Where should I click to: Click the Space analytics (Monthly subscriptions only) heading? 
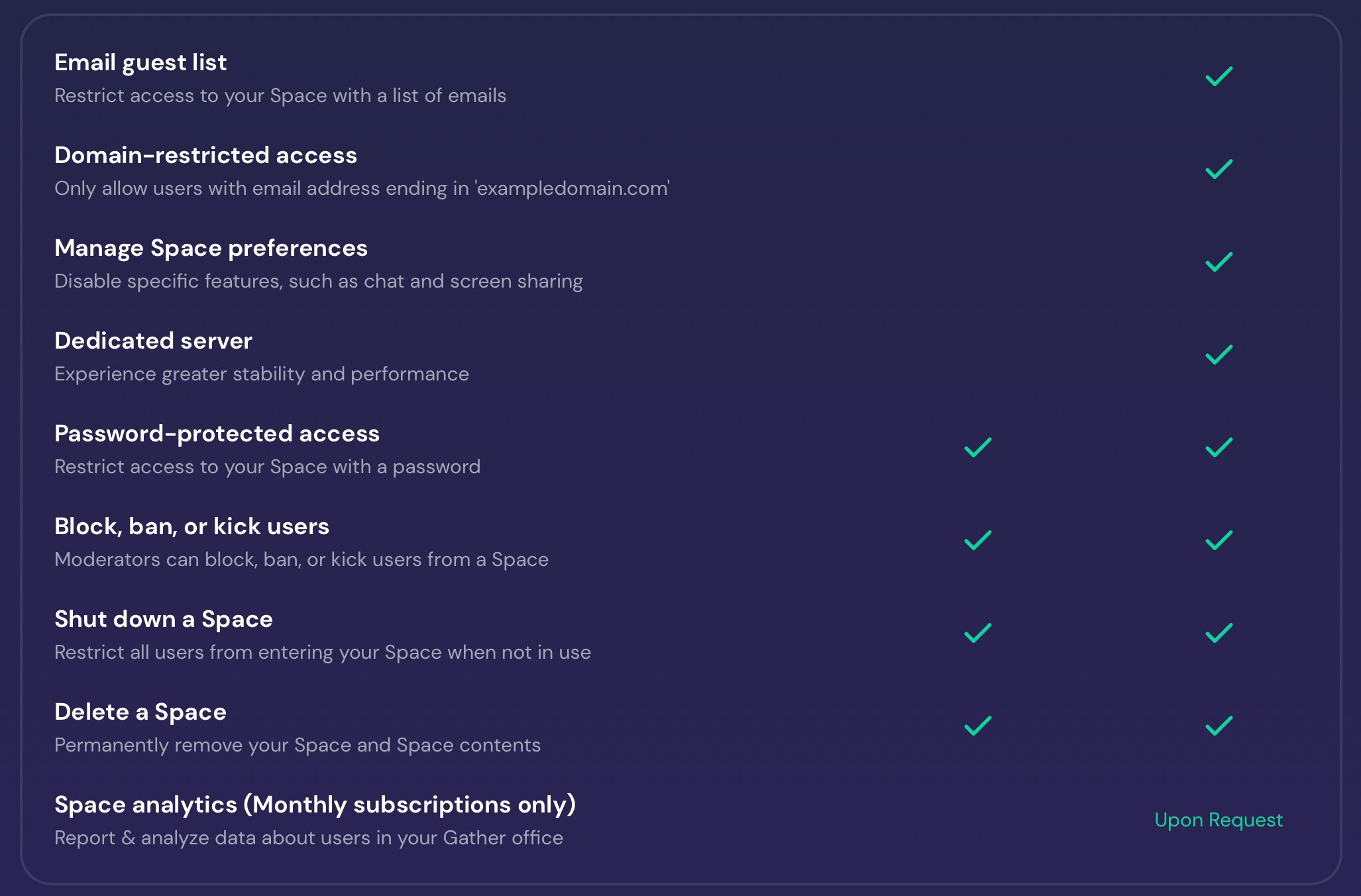pyautogui.click(x=315, y=805)
